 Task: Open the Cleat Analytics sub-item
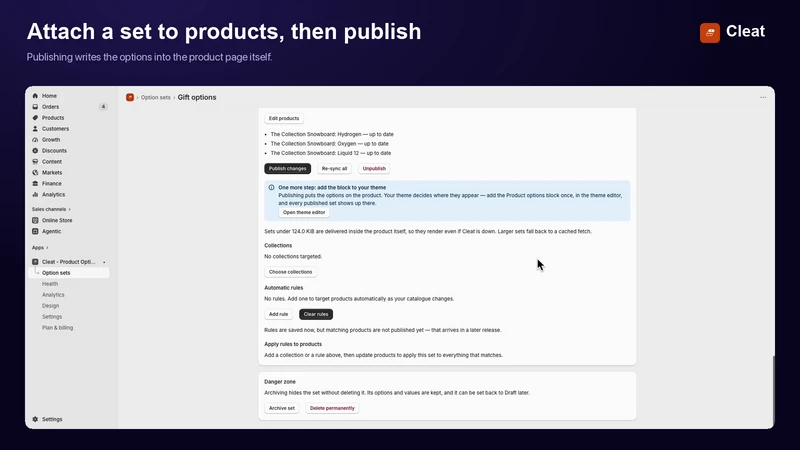(x=53, y=295)
